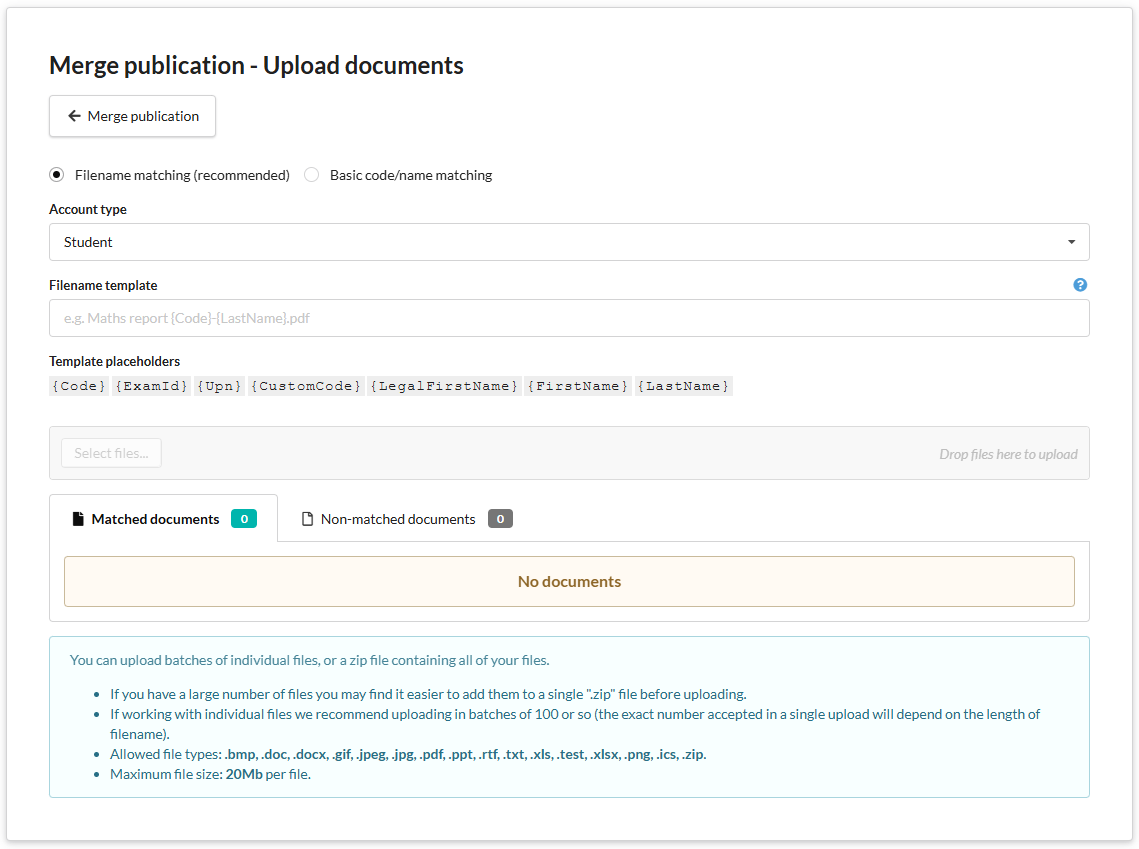Click the gray 0 counter badge

click(500, 518)
